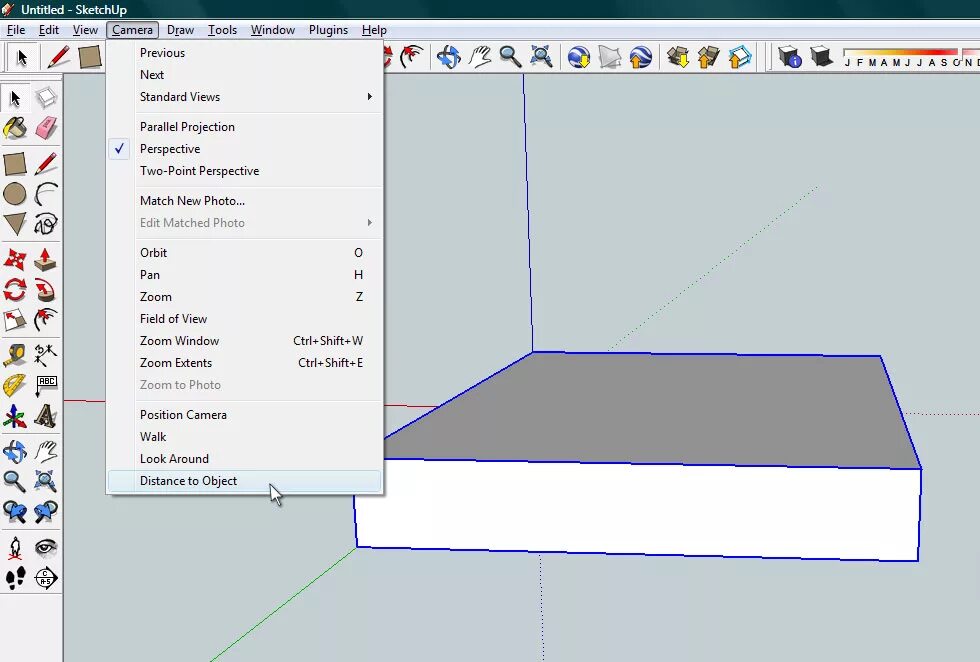The width and height of the screenshot is (980, 662).
Task: Pick the Circle drawing tool
Action: [15, 194]
